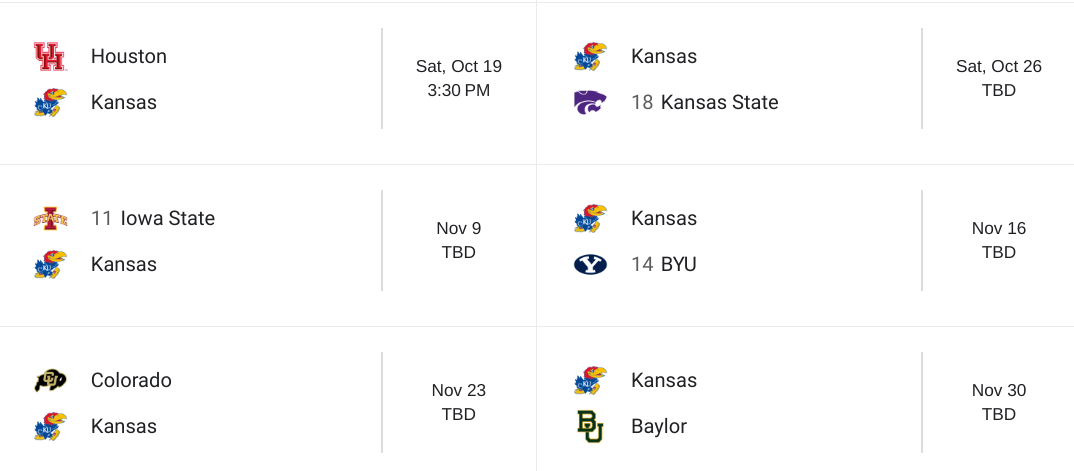This screenshot has height=471, width=1074.
Task: Click Jayhawk logo in the BYU matchup
Action: click(x=590, y=218)
